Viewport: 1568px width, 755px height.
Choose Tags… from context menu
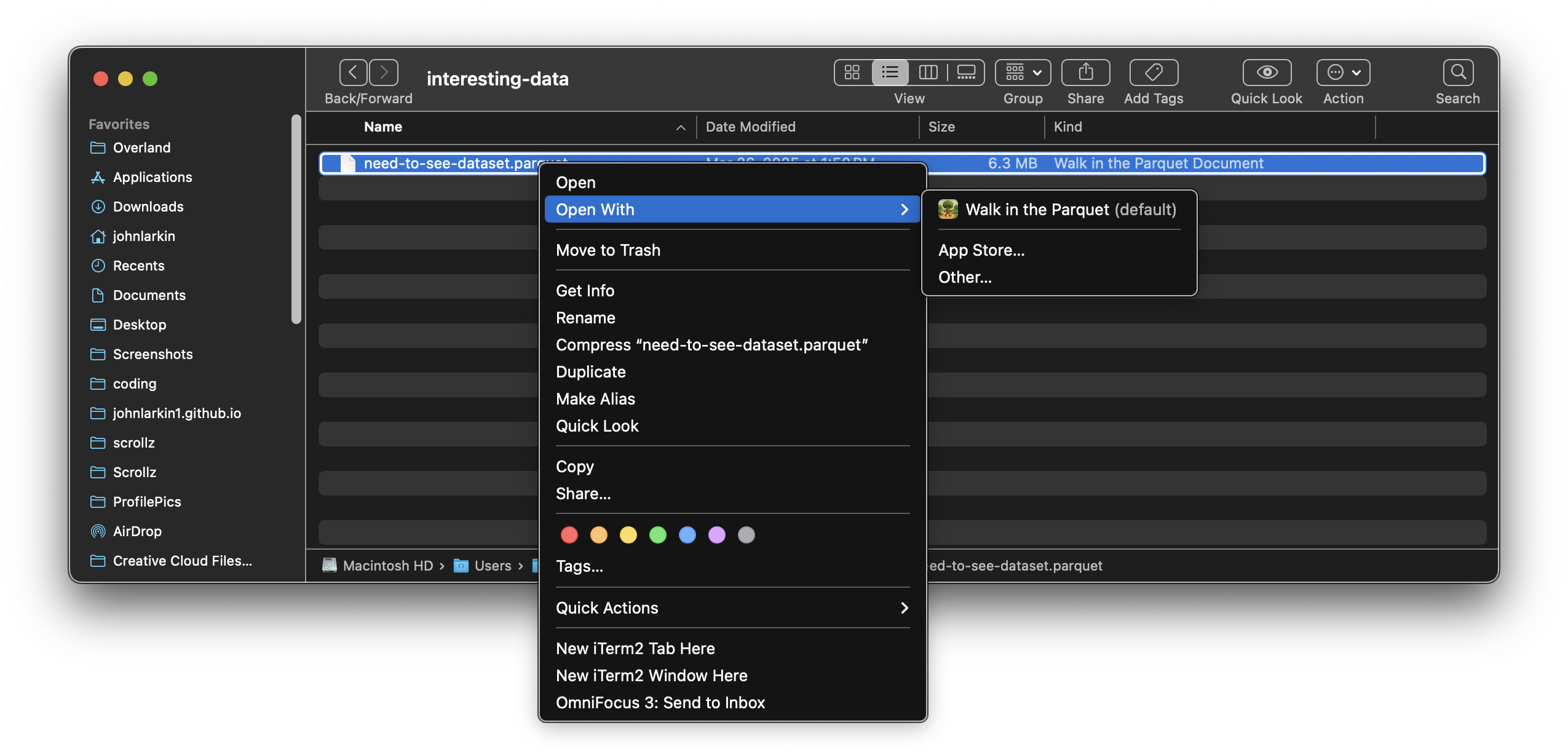point(732,566)
